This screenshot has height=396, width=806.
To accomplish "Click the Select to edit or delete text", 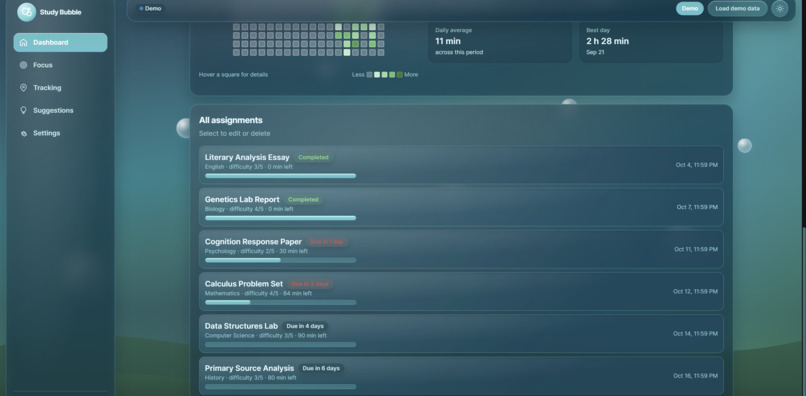I will [234, 134].
